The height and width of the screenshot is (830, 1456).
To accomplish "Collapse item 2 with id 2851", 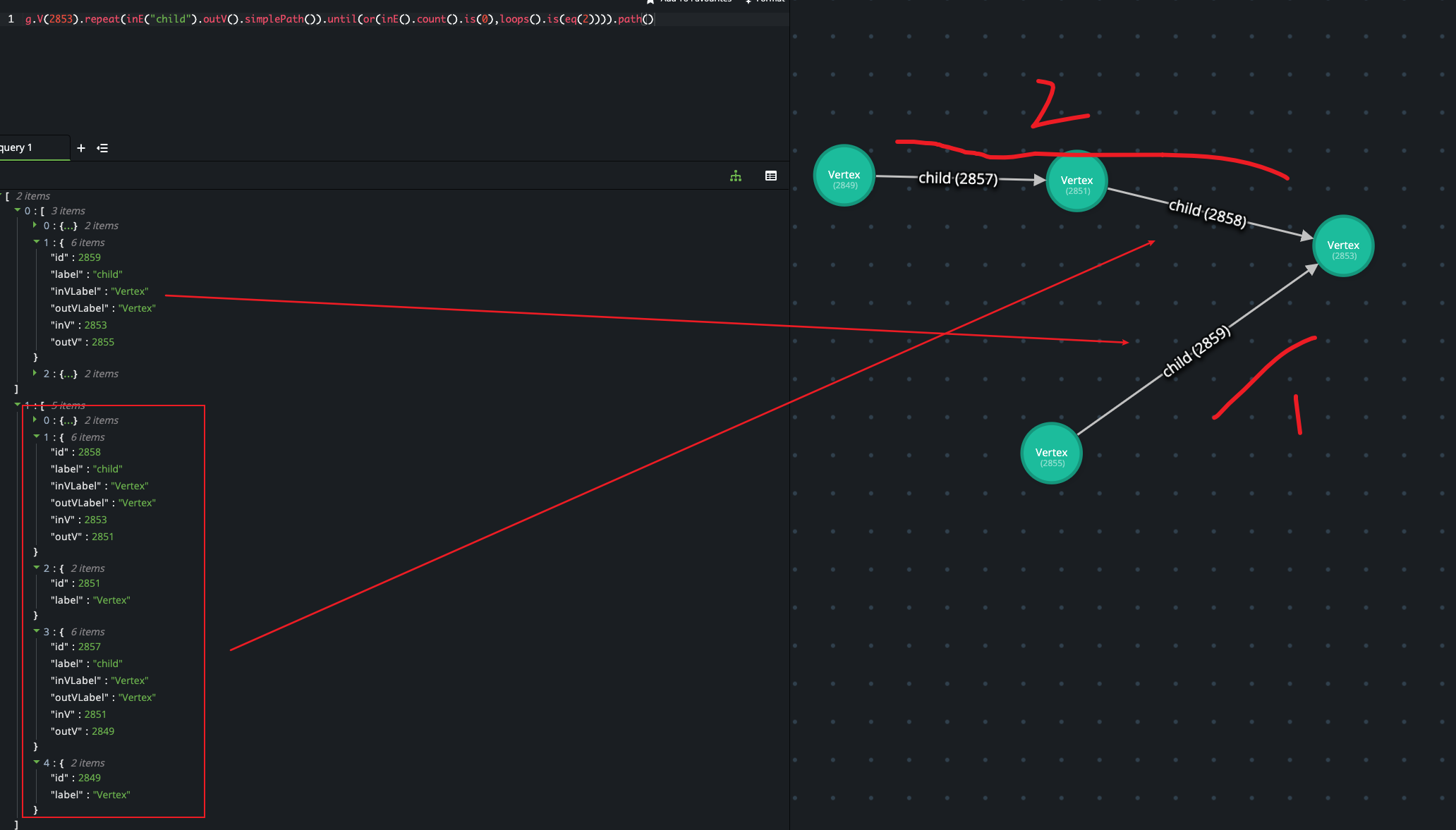I will pos(37,568).
